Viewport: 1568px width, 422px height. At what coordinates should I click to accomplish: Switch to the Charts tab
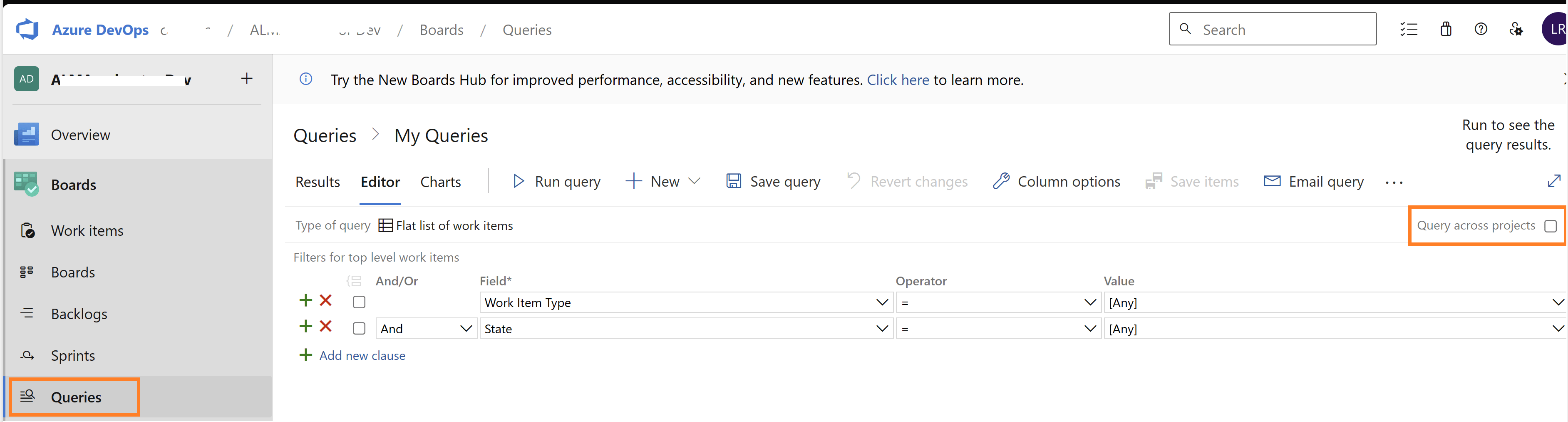click(441, 182)
